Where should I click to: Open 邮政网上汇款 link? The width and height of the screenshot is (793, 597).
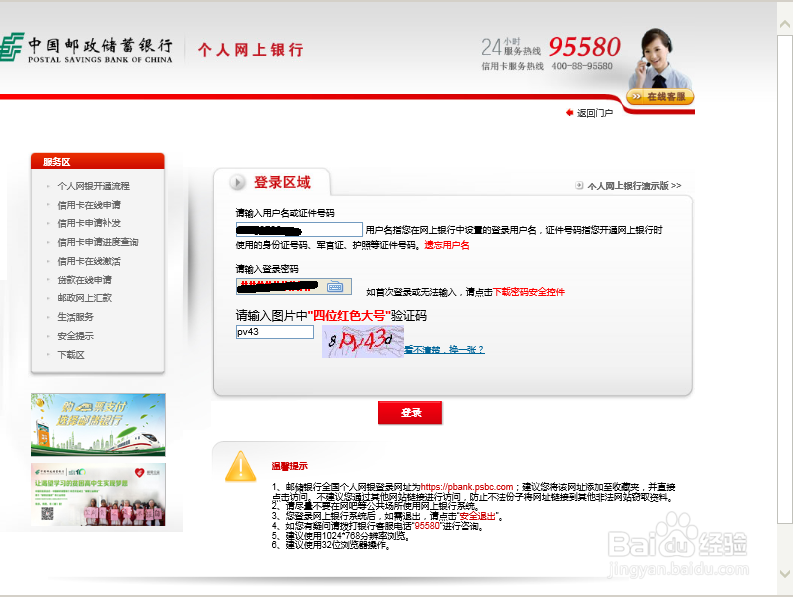click(x=84, y=298)
